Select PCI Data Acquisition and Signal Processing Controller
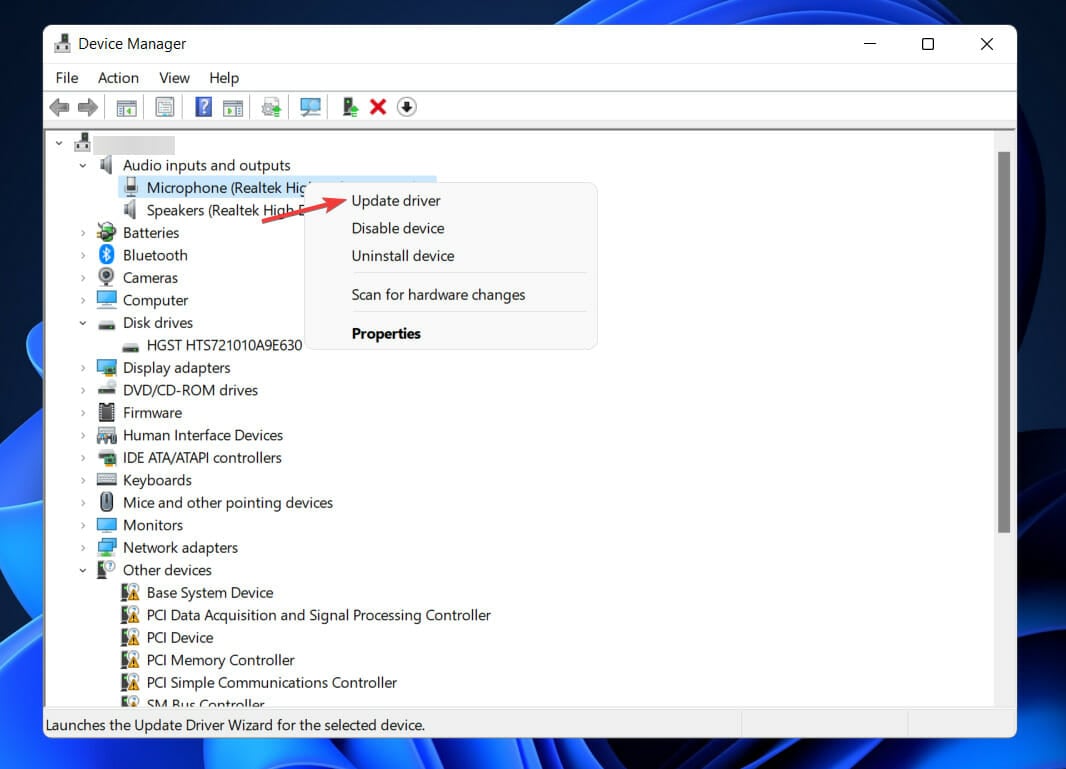This screenshot has width=1066, height=769. (318, 615)
